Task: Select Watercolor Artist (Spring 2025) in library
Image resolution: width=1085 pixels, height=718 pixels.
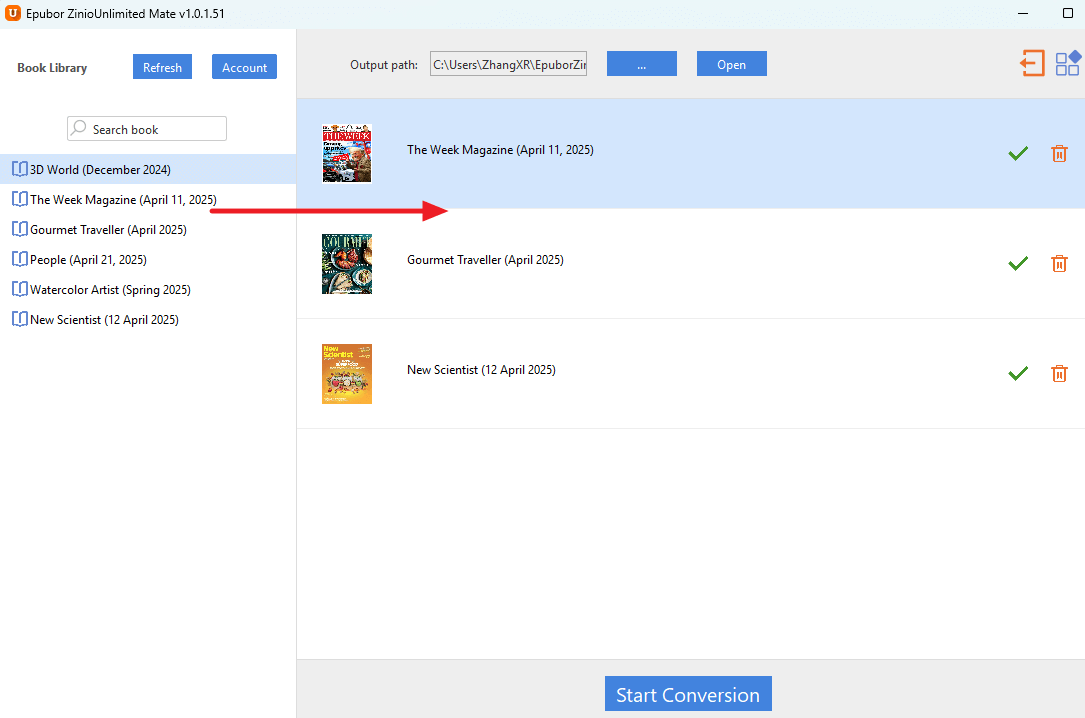Action: 148,289
